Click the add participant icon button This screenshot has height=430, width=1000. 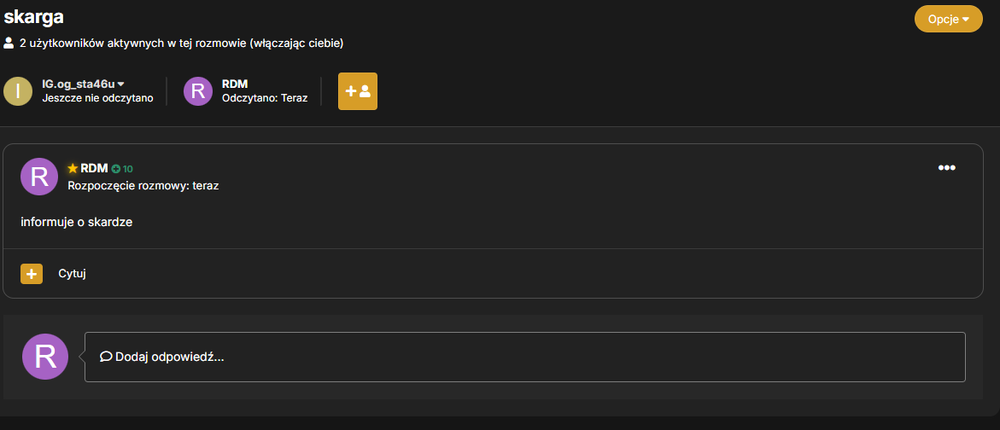[357, 91]
